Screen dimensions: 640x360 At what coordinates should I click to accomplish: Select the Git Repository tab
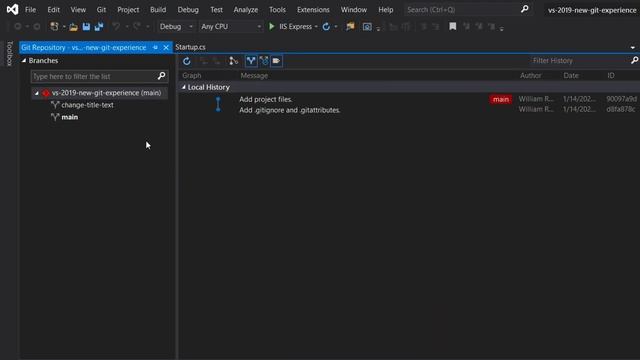(83, 47)
